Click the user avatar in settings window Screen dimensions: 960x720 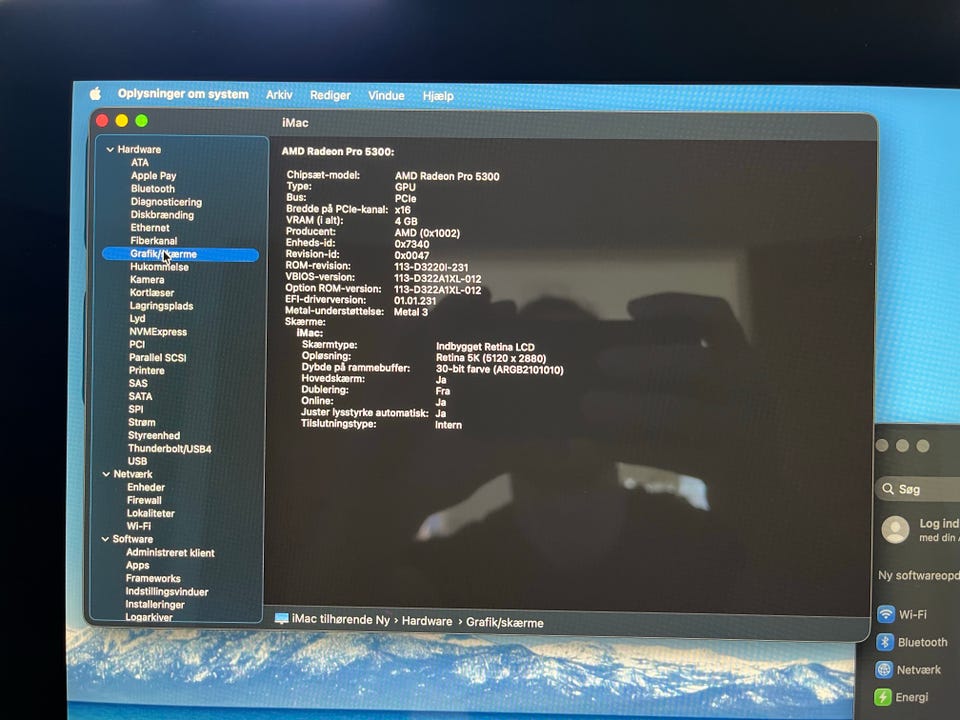(896, 530)
